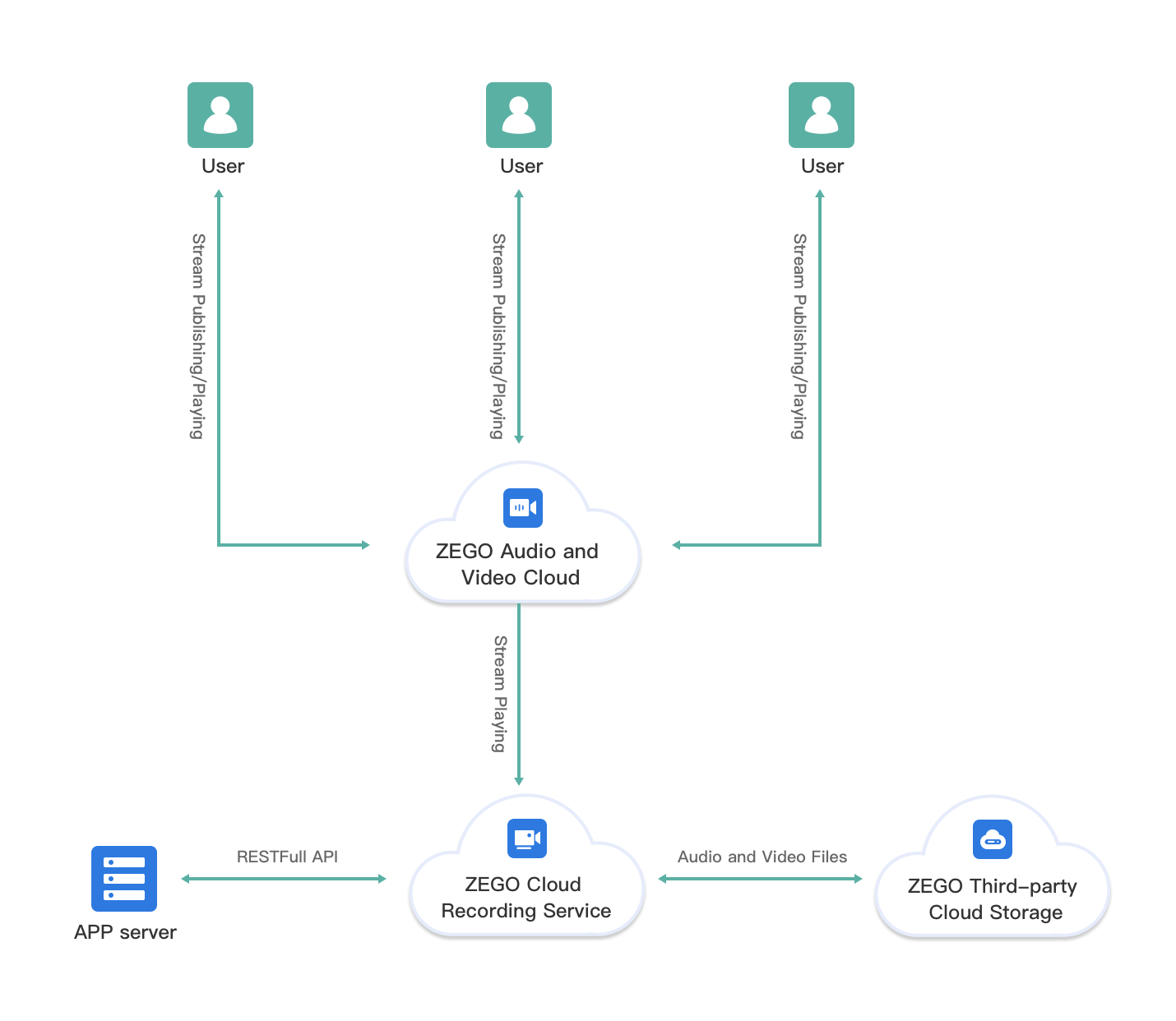This screenshot has width=1176, height=1021.
Task: Click the 'ZEGO Cloud Recording Service' text
Action: coord(526,897)
